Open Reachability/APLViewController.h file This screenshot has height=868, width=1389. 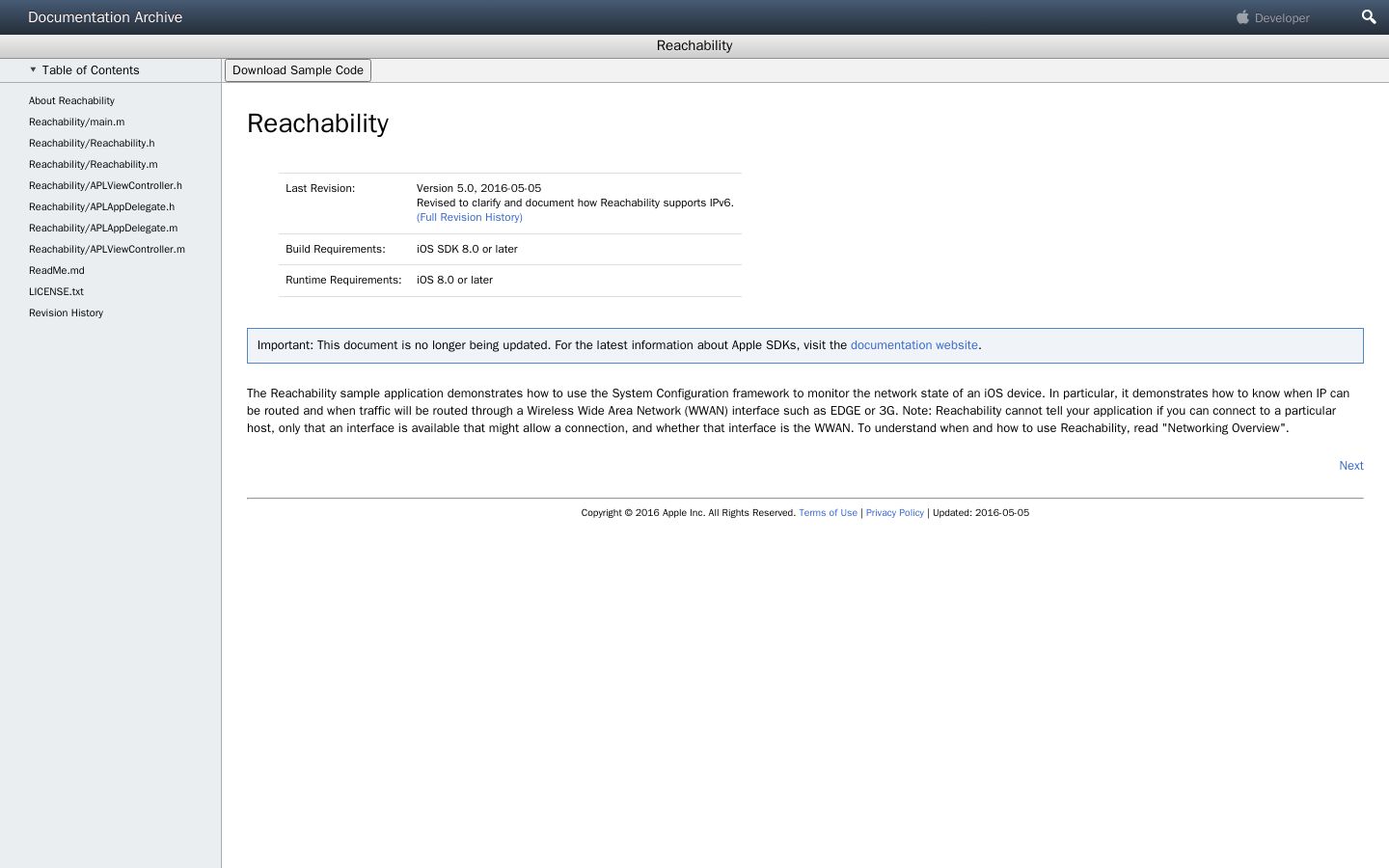tap(105, 185)
